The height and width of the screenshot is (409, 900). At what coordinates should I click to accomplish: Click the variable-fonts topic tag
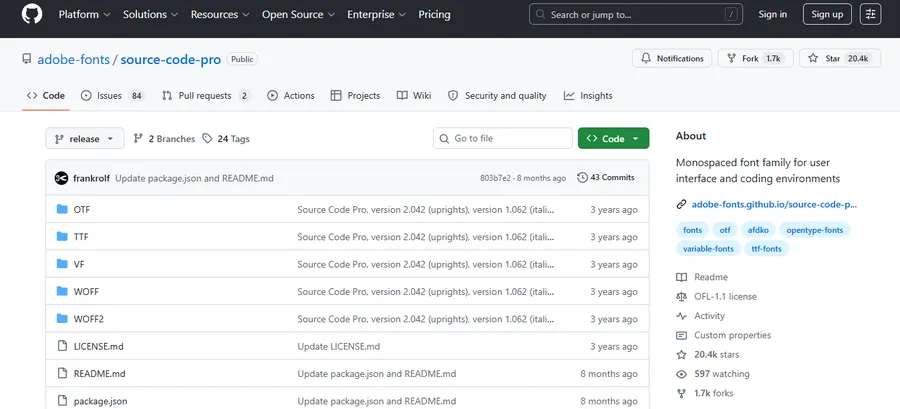click(708, 249)
